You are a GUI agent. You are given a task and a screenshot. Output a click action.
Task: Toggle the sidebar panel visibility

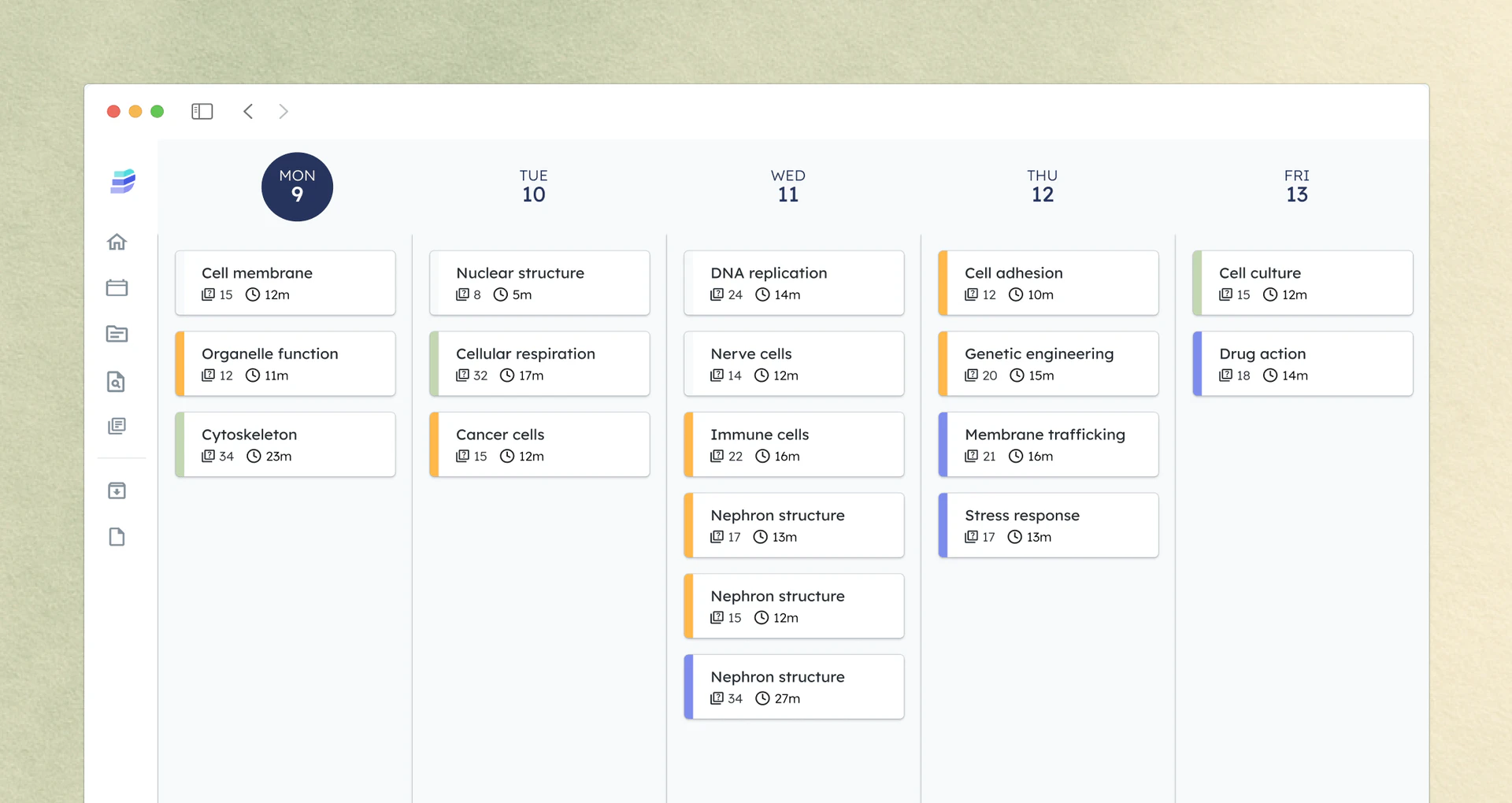click(202, 112)
